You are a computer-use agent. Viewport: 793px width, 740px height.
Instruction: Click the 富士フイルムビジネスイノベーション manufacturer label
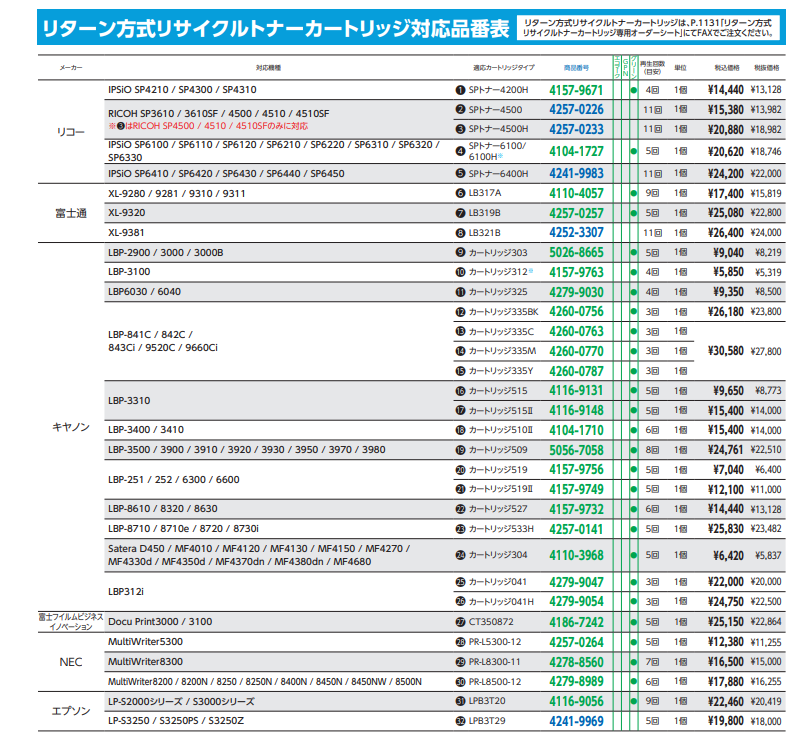[x=71, y=622]
